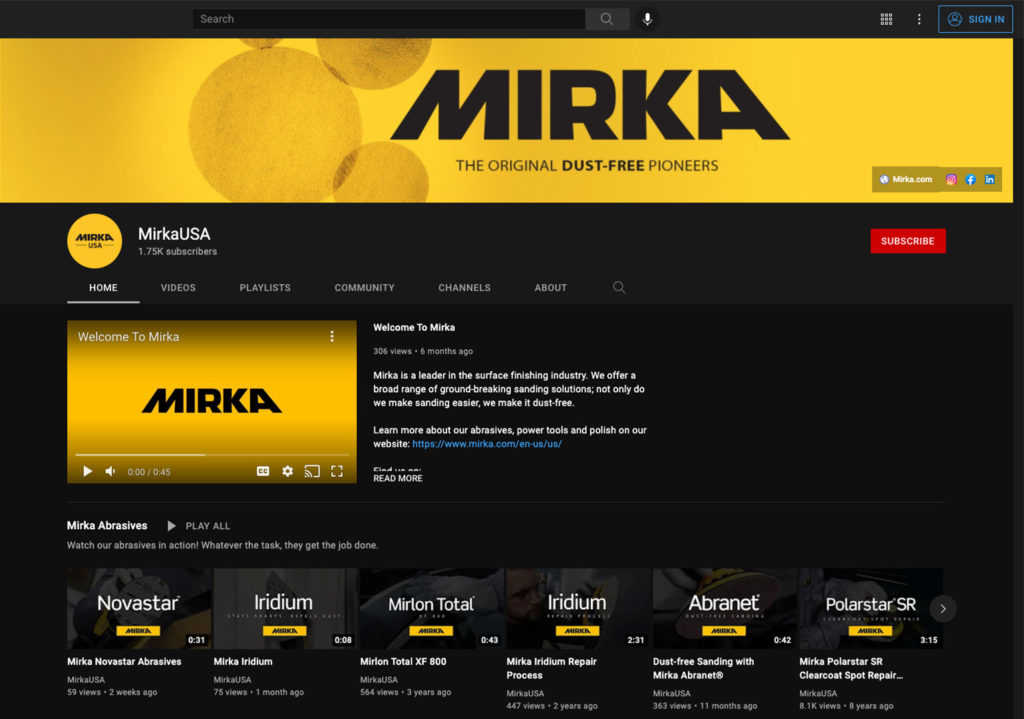Click the Mirka Novastar Abrasives title

pyautogui.click(x=124, y=662)
